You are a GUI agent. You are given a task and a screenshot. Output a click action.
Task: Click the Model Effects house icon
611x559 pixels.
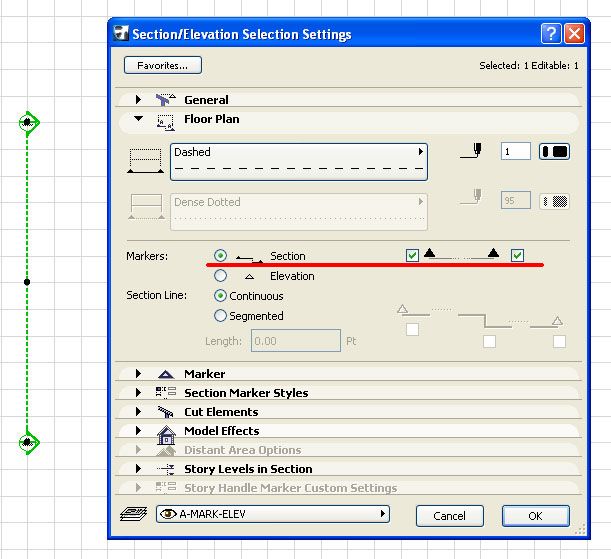pyautogui.click(x=166, y=434)
